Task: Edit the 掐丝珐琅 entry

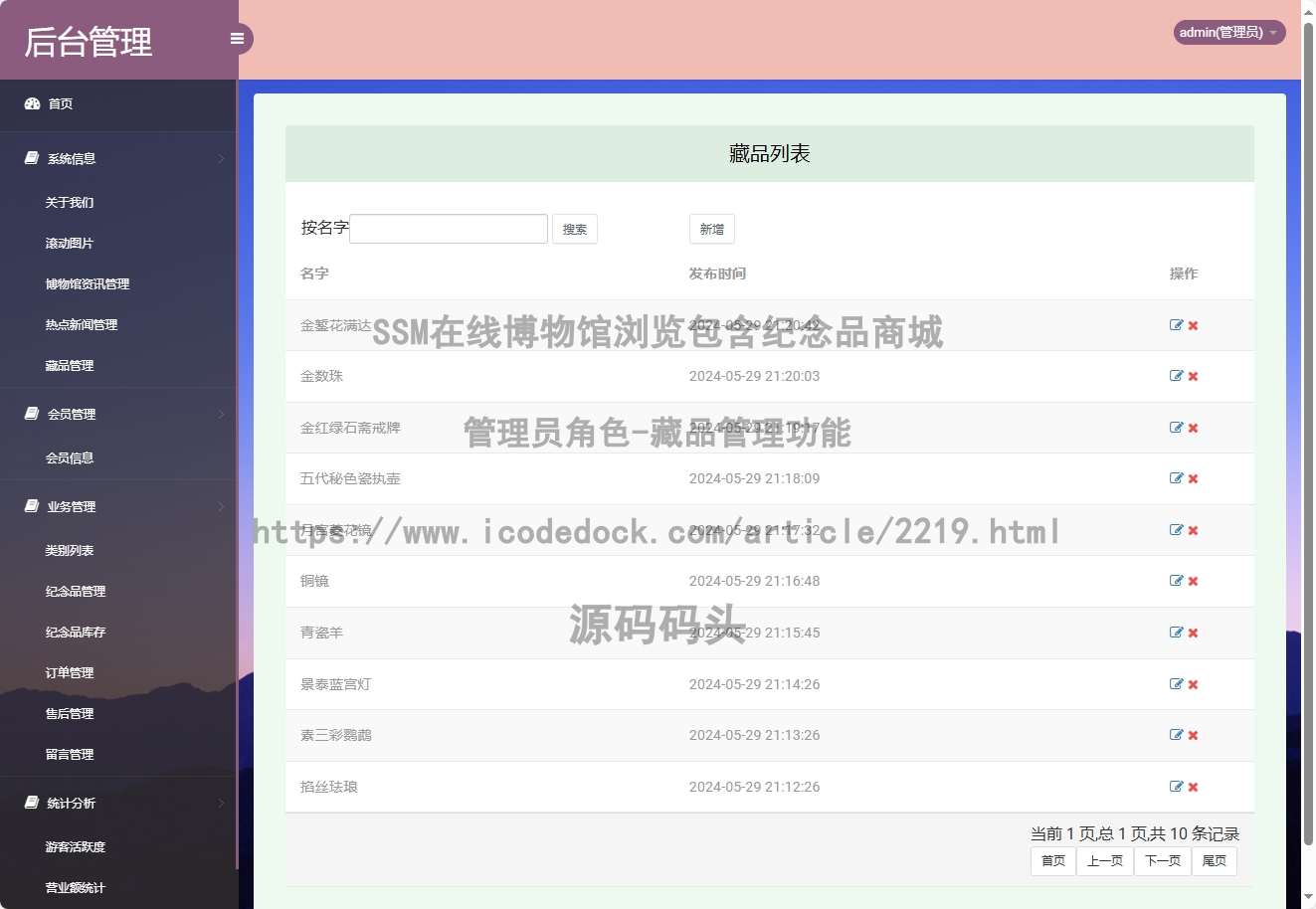Action: (x=1177, y=787)
